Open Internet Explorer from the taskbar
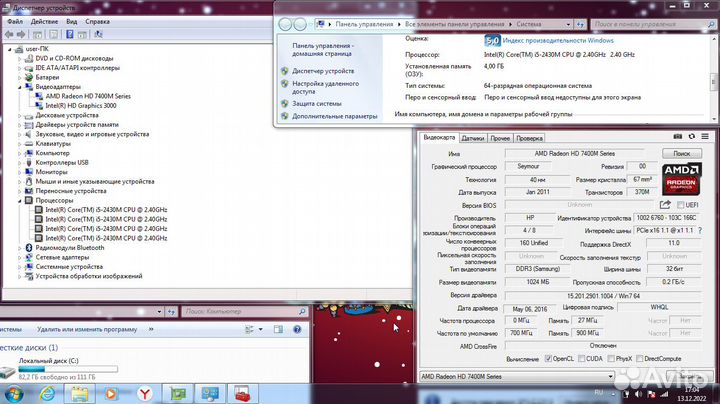Image resolution: width=720 pixels, height=404 pixels. click(x=47, y=394)
